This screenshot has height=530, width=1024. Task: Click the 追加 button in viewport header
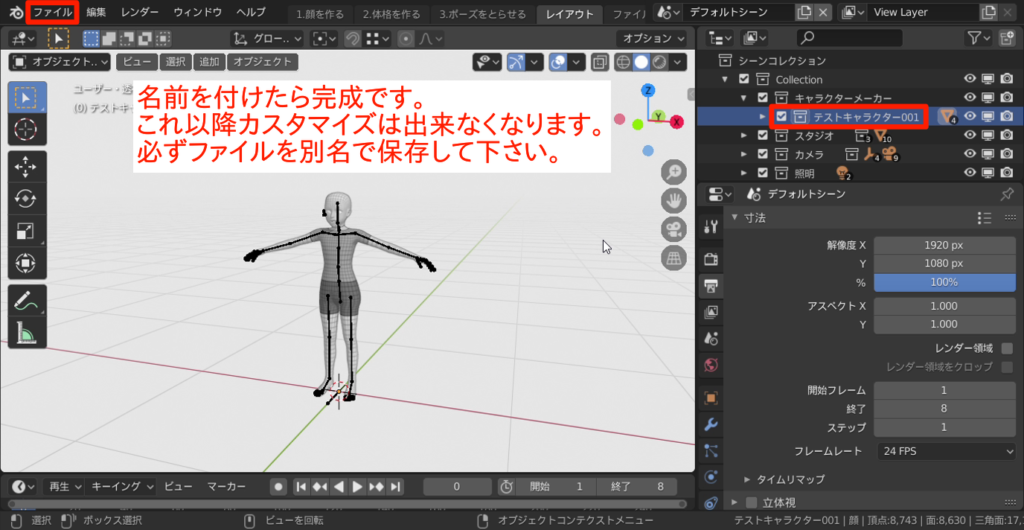(209, 62)
